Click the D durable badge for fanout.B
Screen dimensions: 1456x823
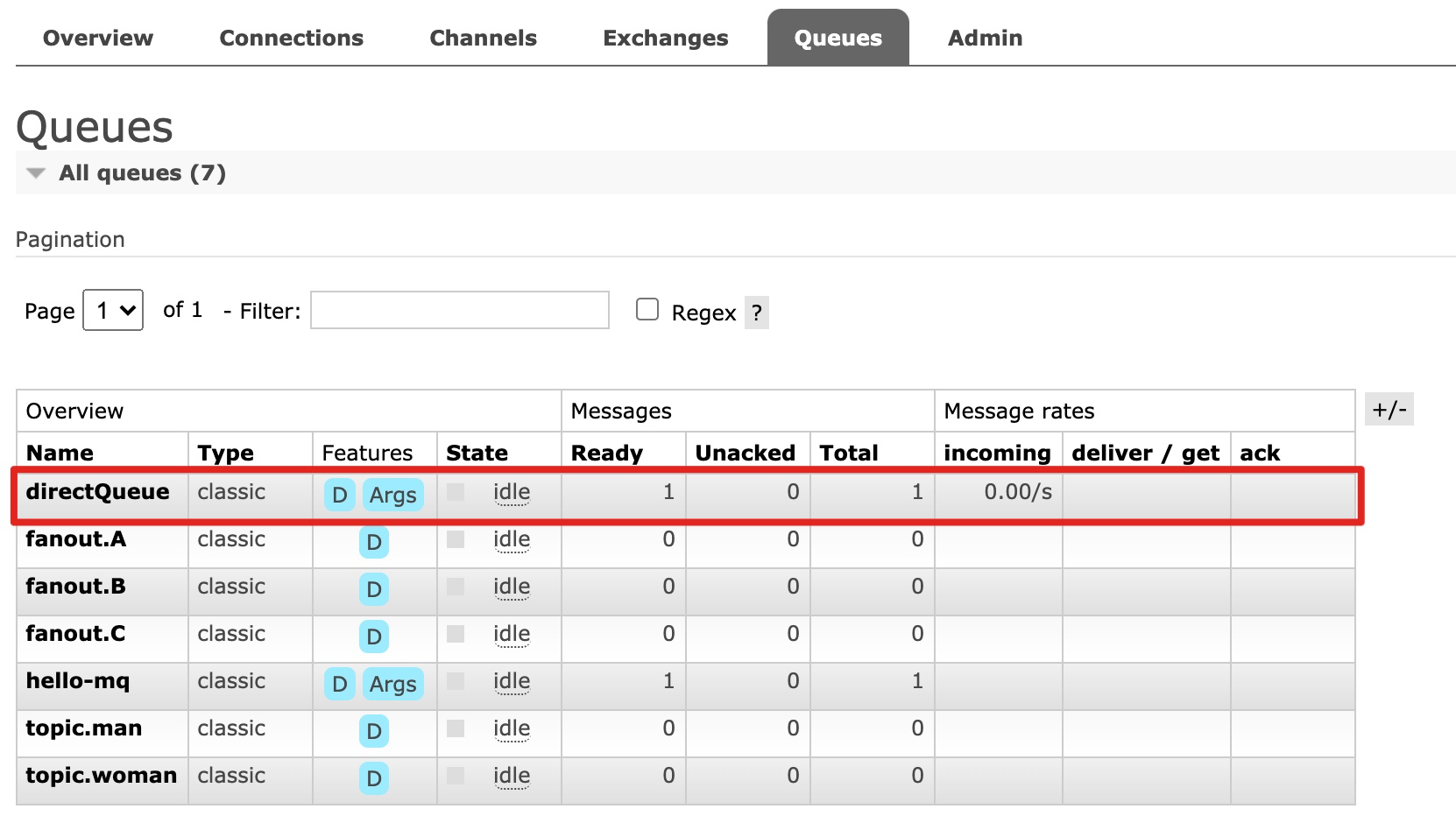point(374,589)
